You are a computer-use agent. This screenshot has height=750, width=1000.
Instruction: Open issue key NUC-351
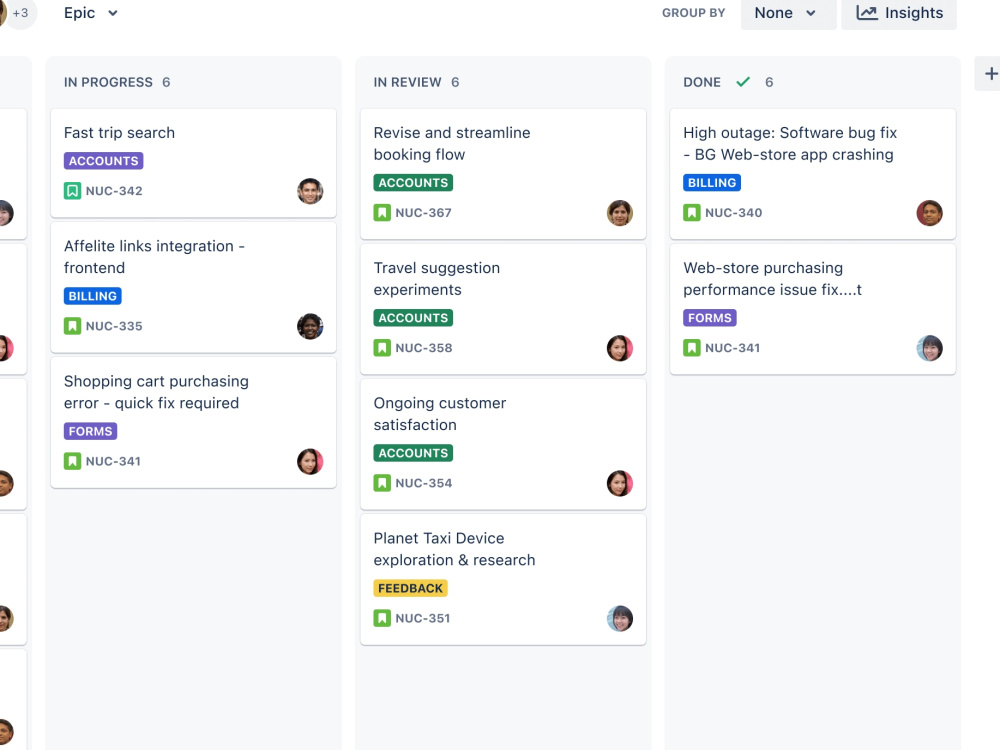[423, 618]
